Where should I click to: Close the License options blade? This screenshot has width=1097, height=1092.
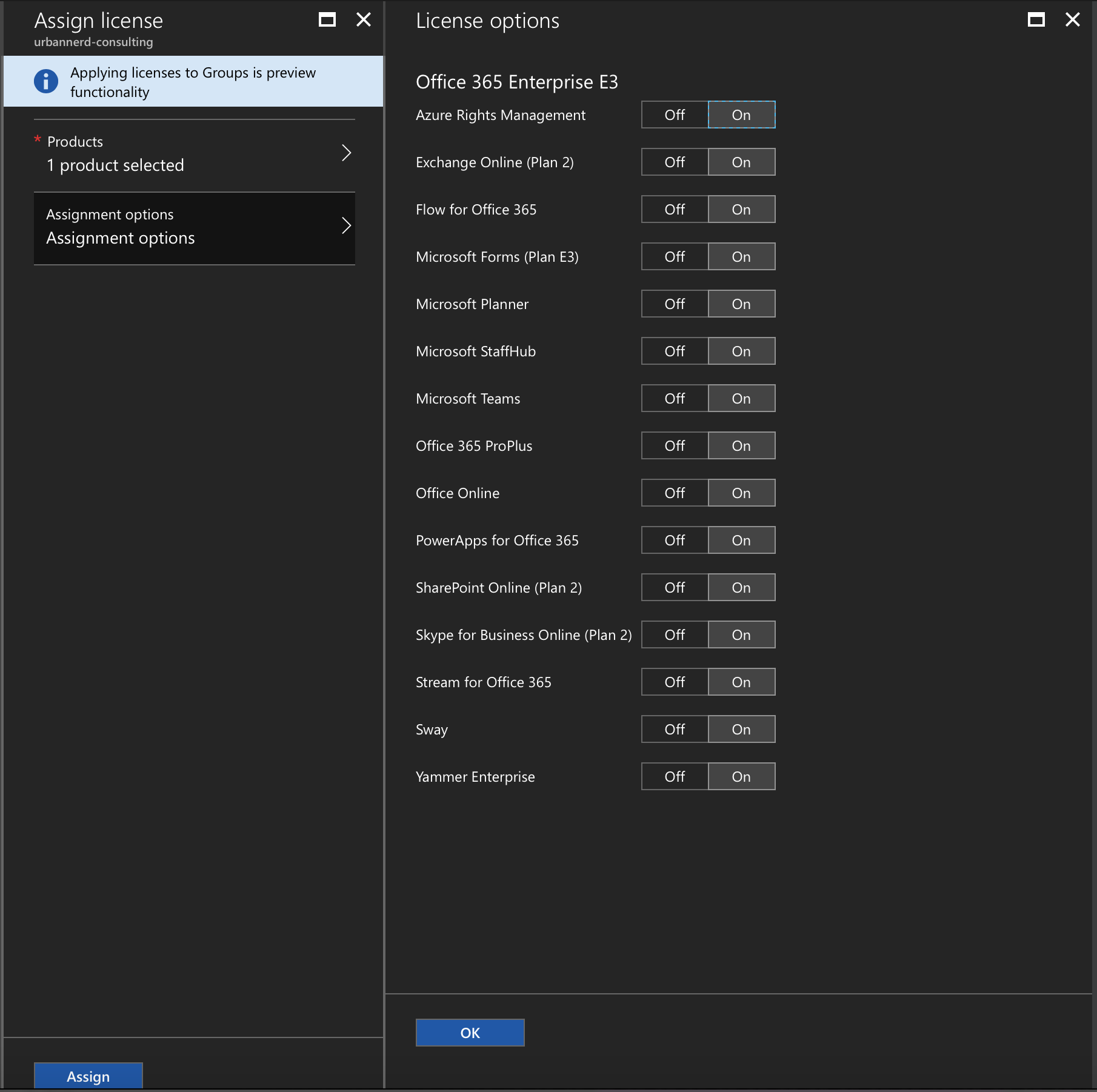tap(1073, 20)
